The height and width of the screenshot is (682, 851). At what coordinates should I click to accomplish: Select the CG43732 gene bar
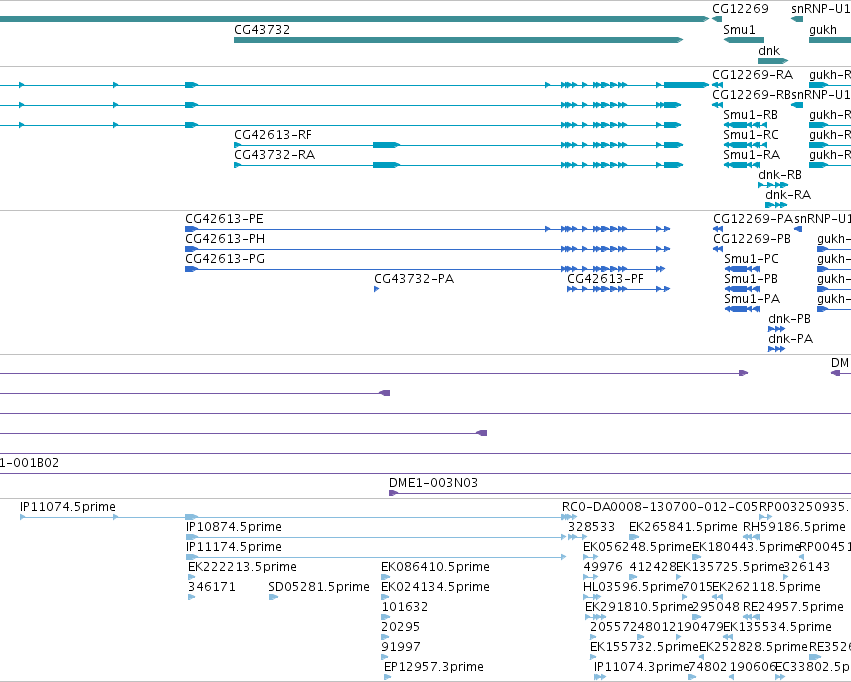(458, 40)
